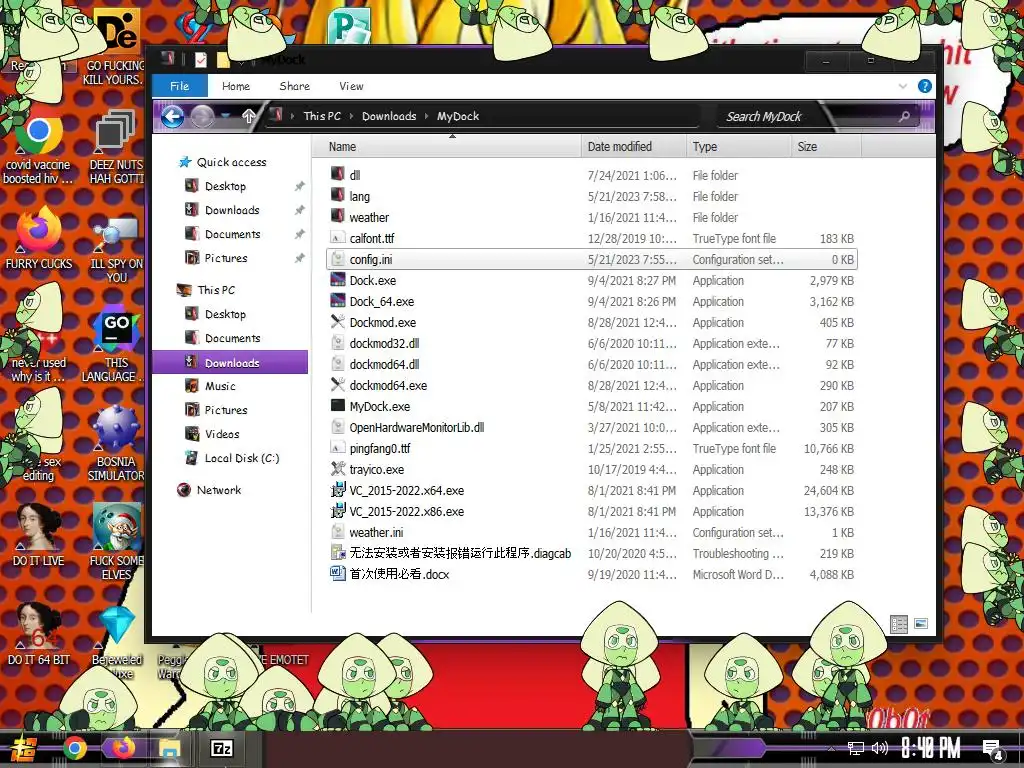The height and width of the screenshot is (768, 1024).
Task: Open the Share ribbon tab
Action: click(295, 86)
